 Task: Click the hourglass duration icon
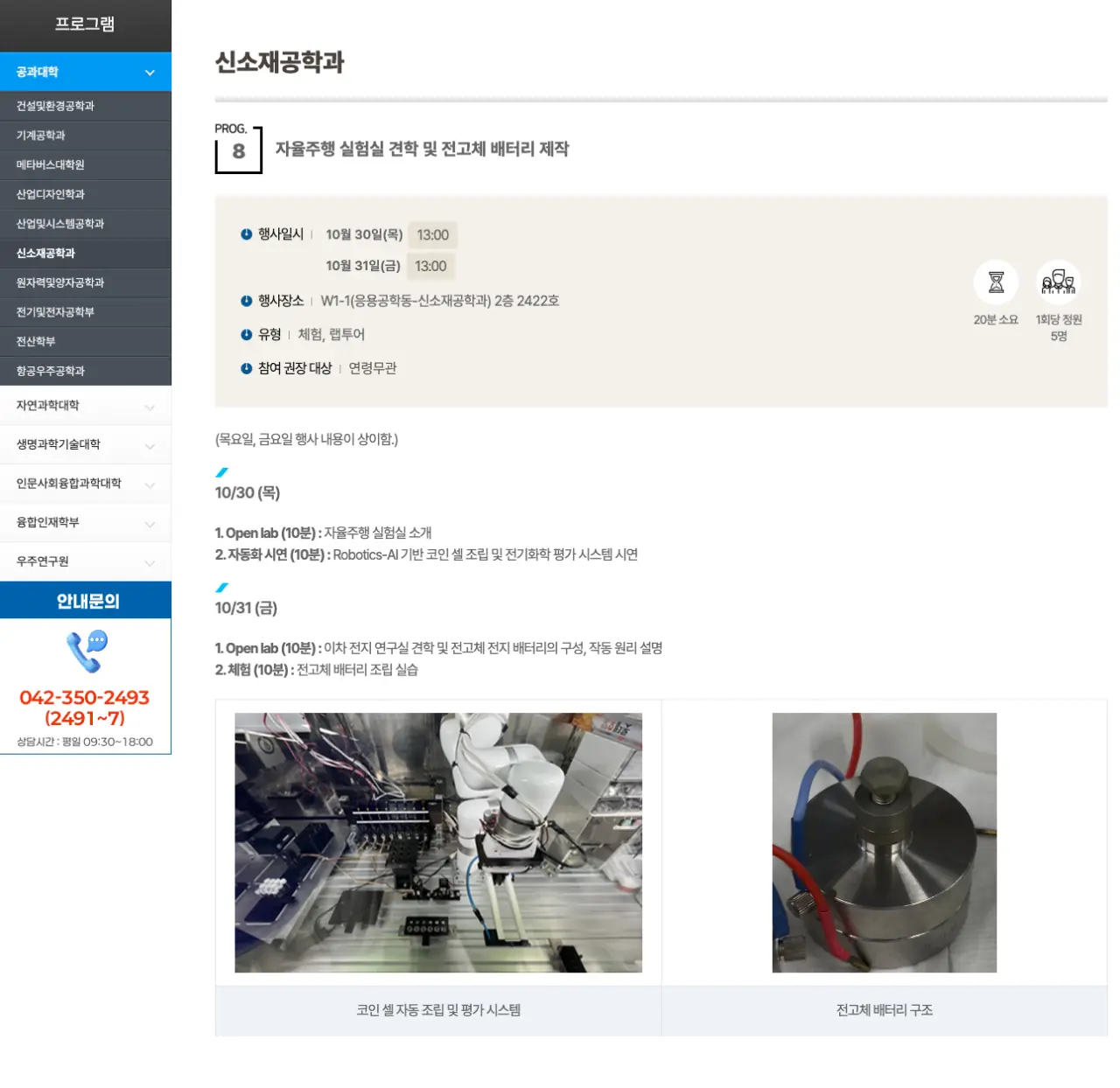point(996,282)
